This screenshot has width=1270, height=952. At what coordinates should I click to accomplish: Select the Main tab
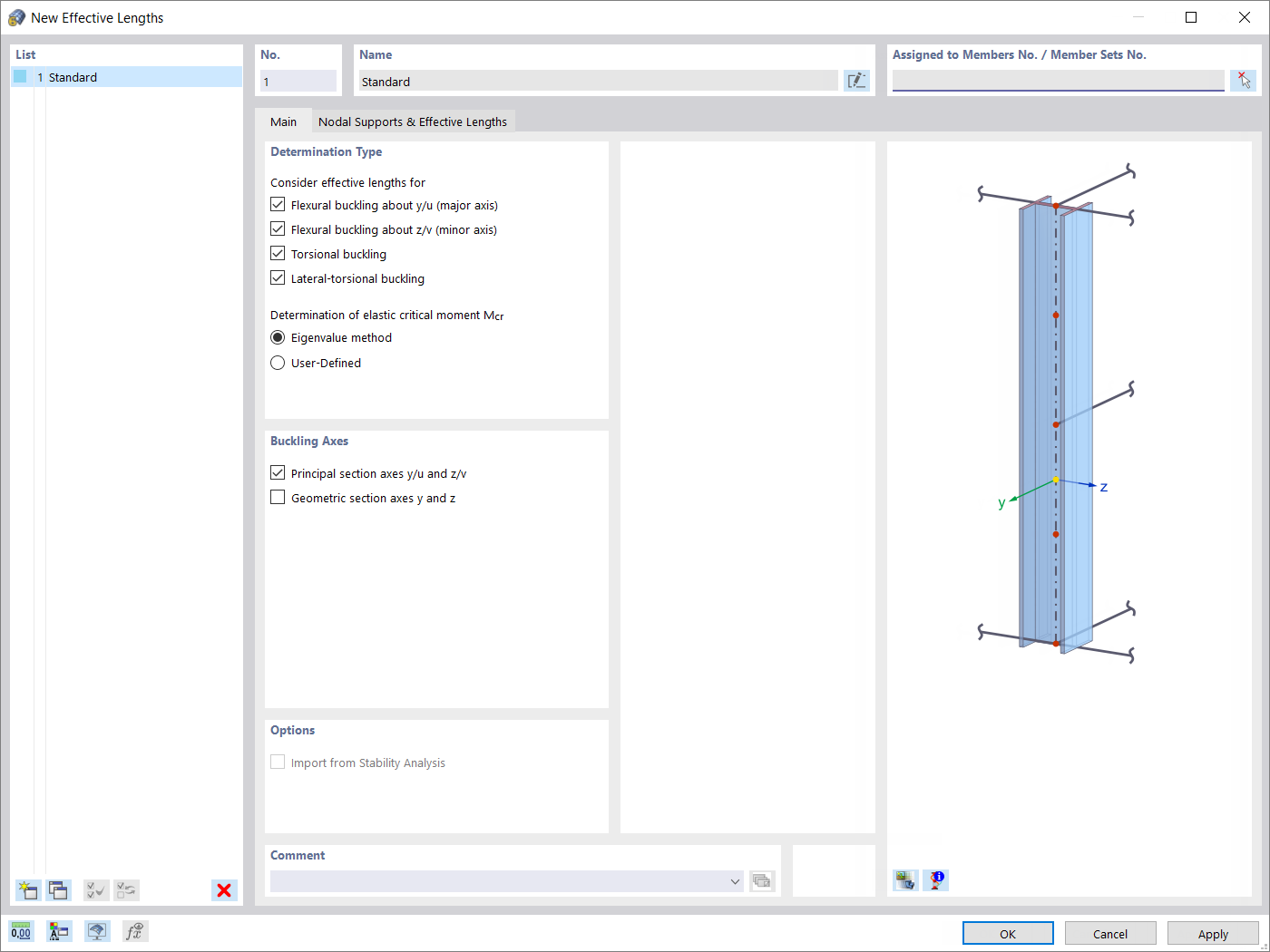tap(283, 121)
